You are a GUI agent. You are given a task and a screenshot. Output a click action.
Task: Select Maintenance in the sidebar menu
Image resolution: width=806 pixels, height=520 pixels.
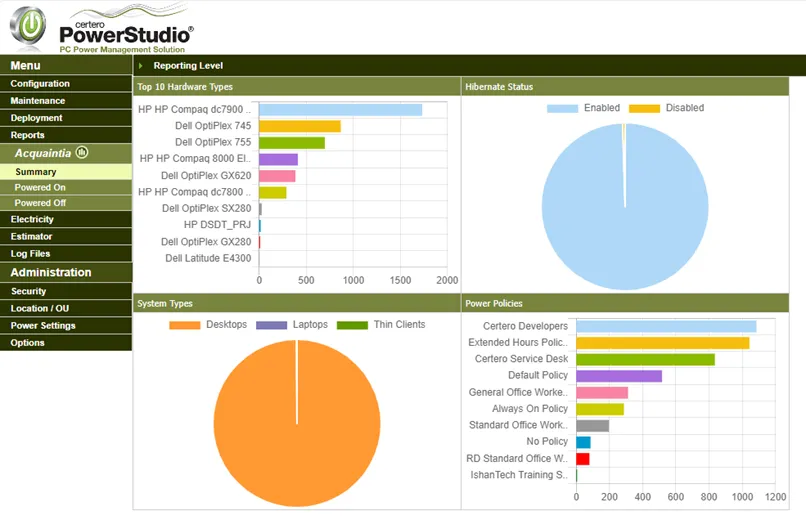pos(38,101)
